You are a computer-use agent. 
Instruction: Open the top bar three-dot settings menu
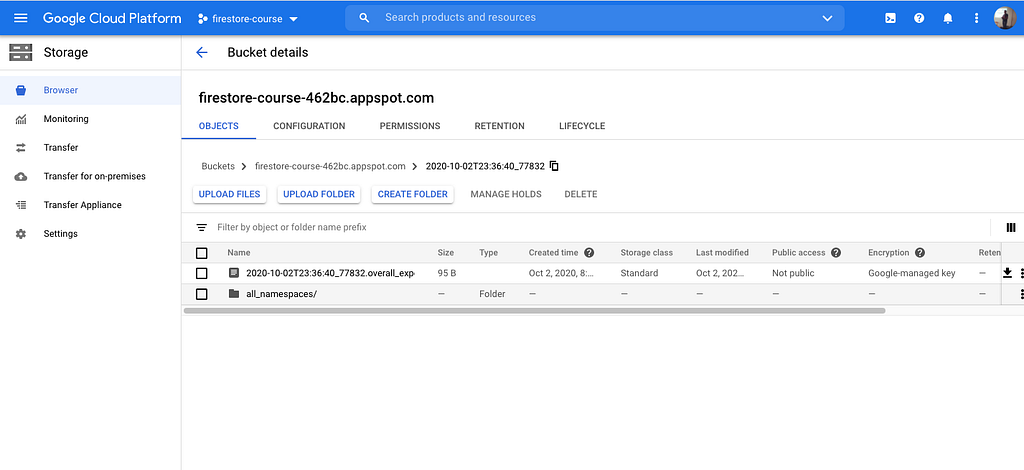(976, 18)
